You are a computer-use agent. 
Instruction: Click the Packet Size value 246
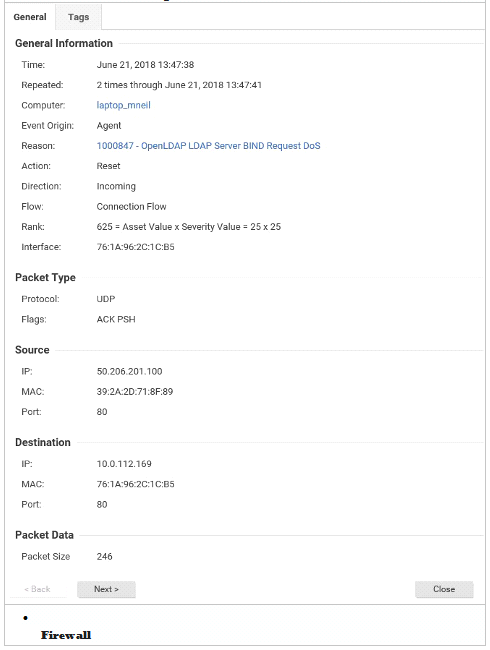click(104, 557)
